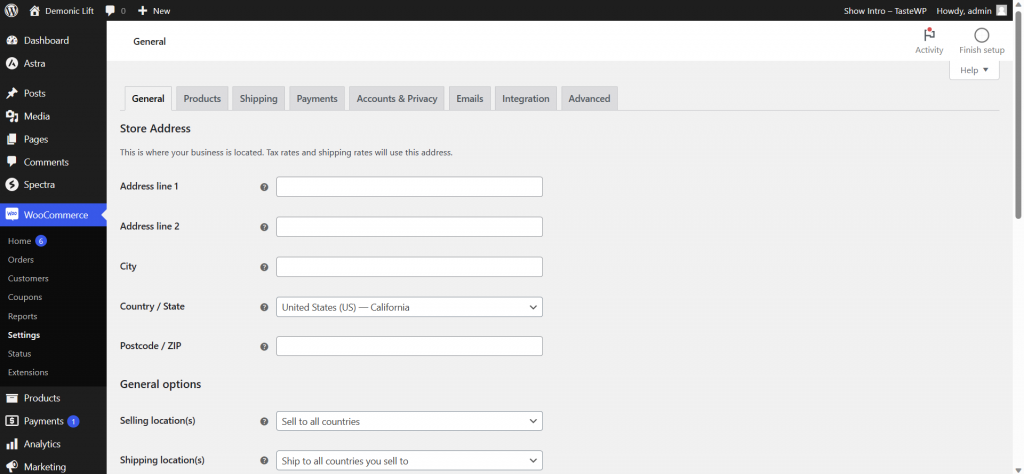Click the admin avatar in top bar

coord(1001,10)
